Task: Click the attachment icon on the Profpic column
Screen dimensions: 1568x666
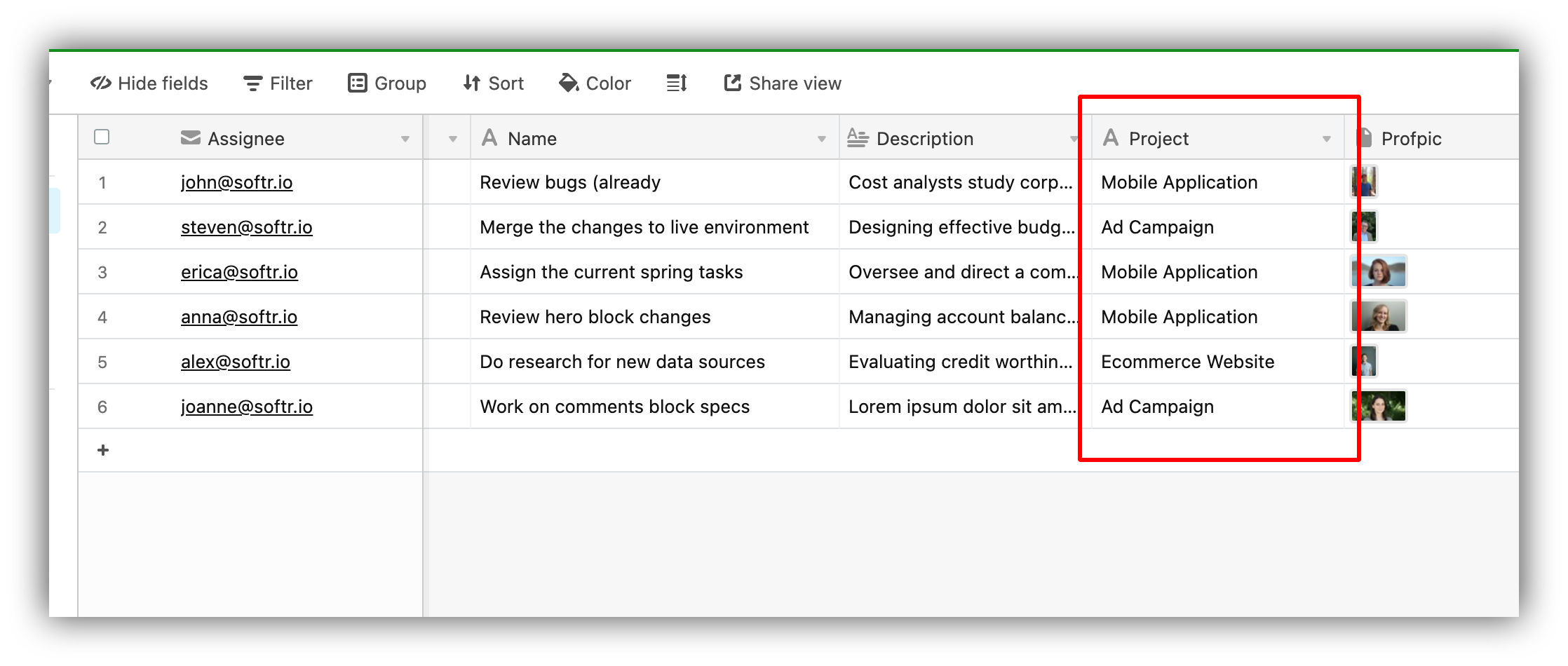Action: [1365, 138]
